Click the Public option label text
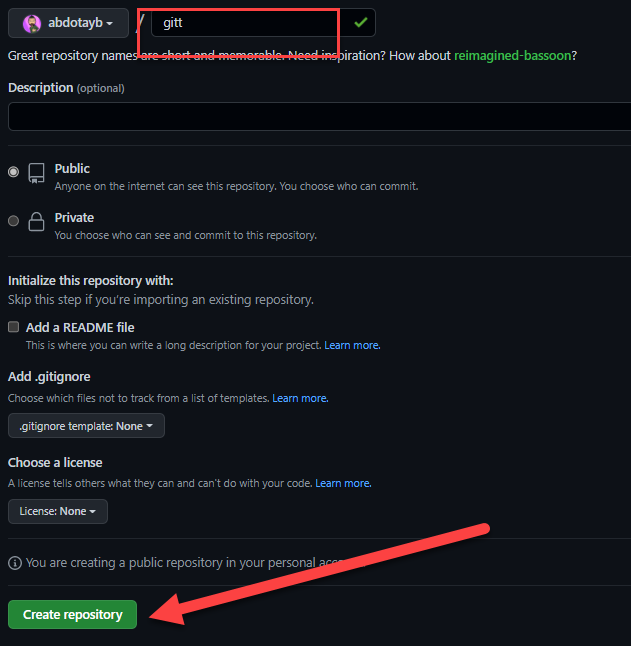The image size is (631, 646). click(72, 169)
